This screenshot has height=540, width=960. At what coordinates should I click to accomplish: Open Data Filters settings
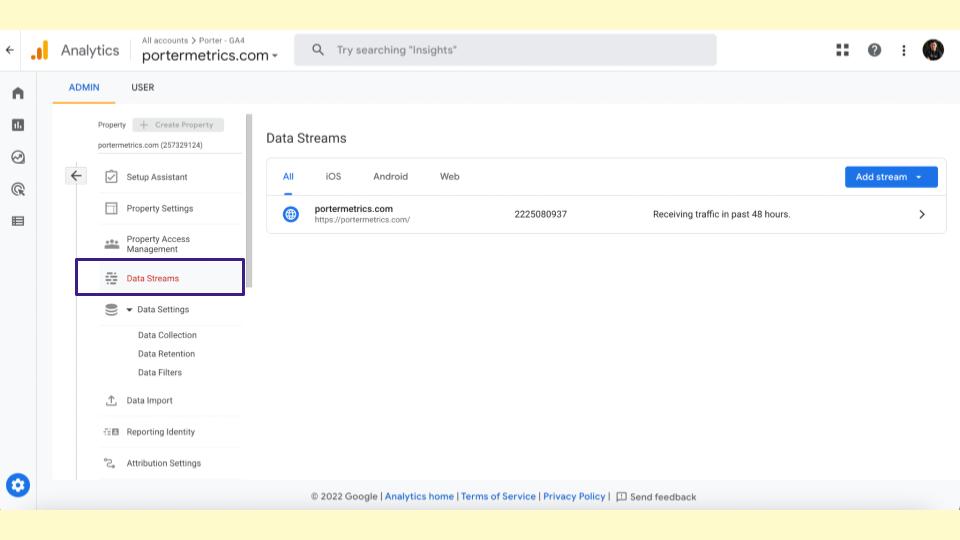tap(160, 372)
